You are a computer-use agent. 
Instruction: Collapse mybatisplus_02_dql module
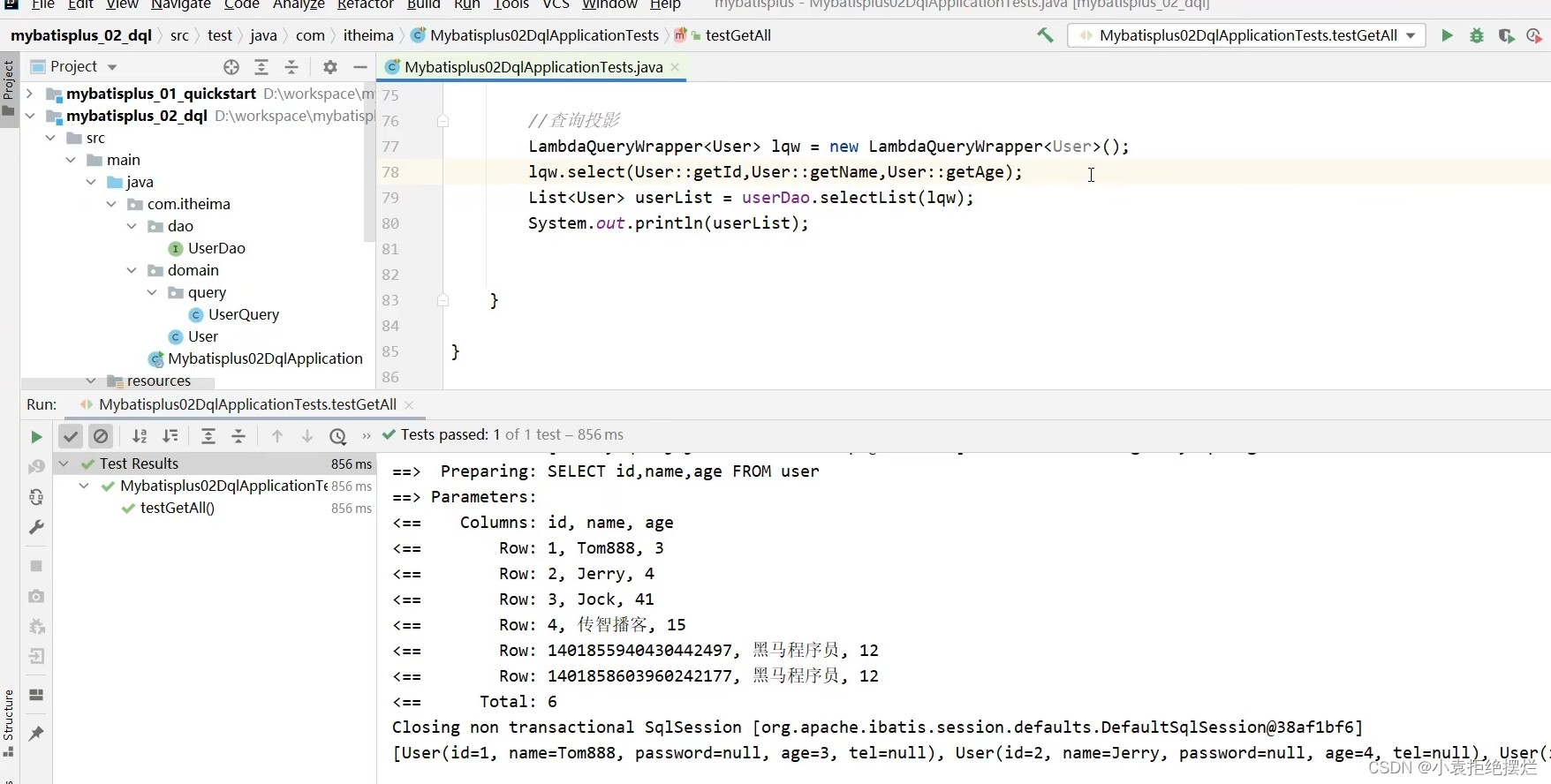point(29,116)
